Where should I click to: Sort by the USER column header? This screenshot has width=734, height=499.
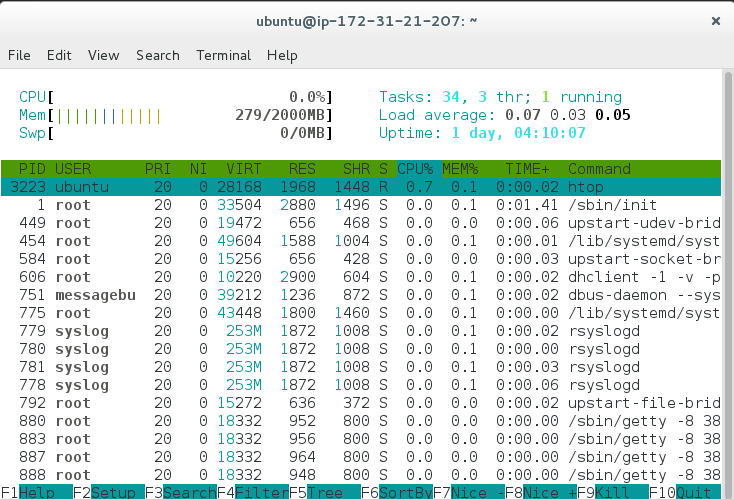73,169
